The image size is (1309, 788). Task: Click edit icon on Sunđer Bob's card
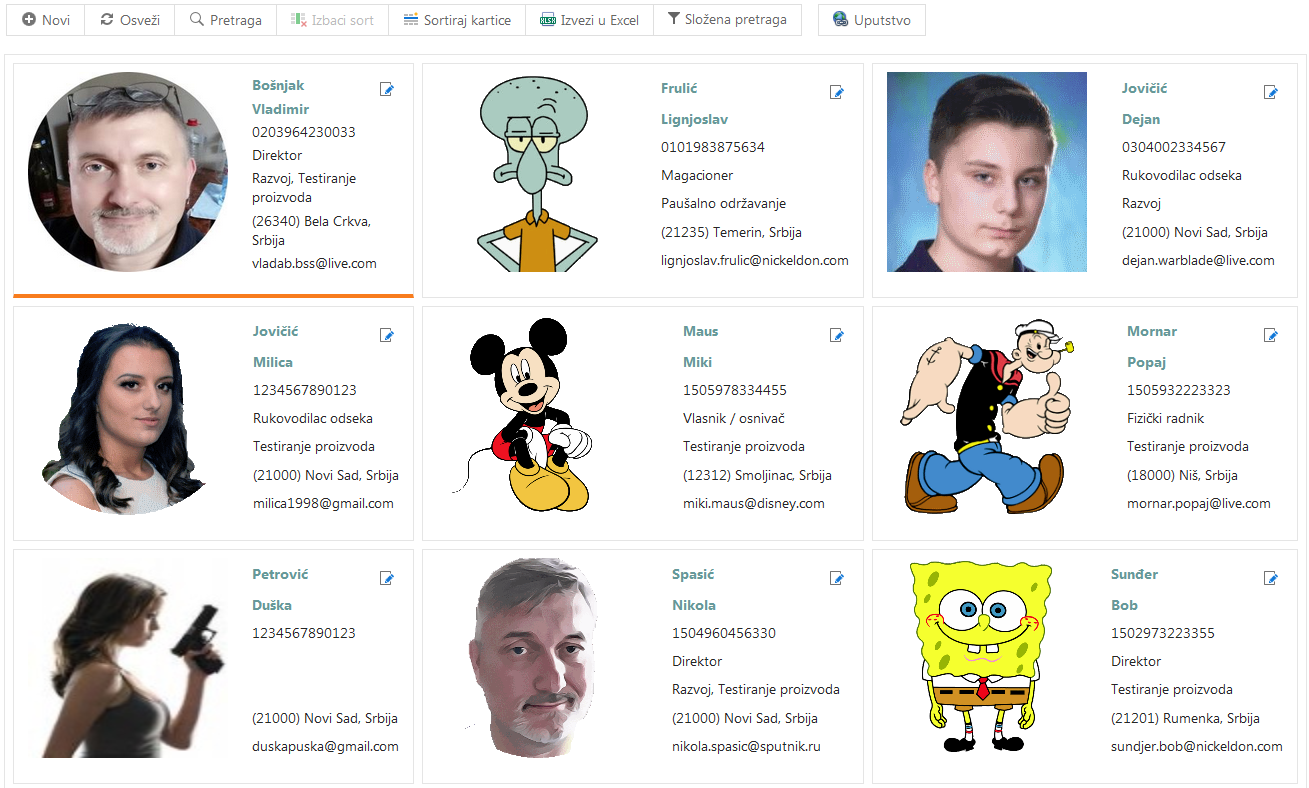click(1271, 578)
